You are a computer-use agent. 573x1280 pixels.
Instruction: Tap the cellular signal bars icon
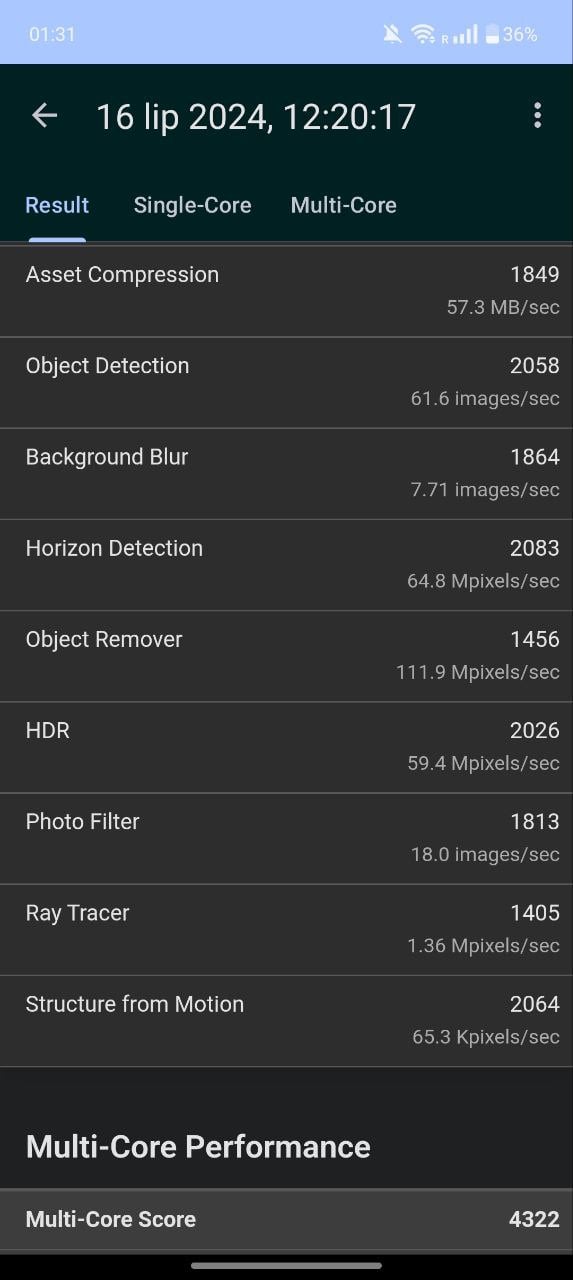pos(465,35)
